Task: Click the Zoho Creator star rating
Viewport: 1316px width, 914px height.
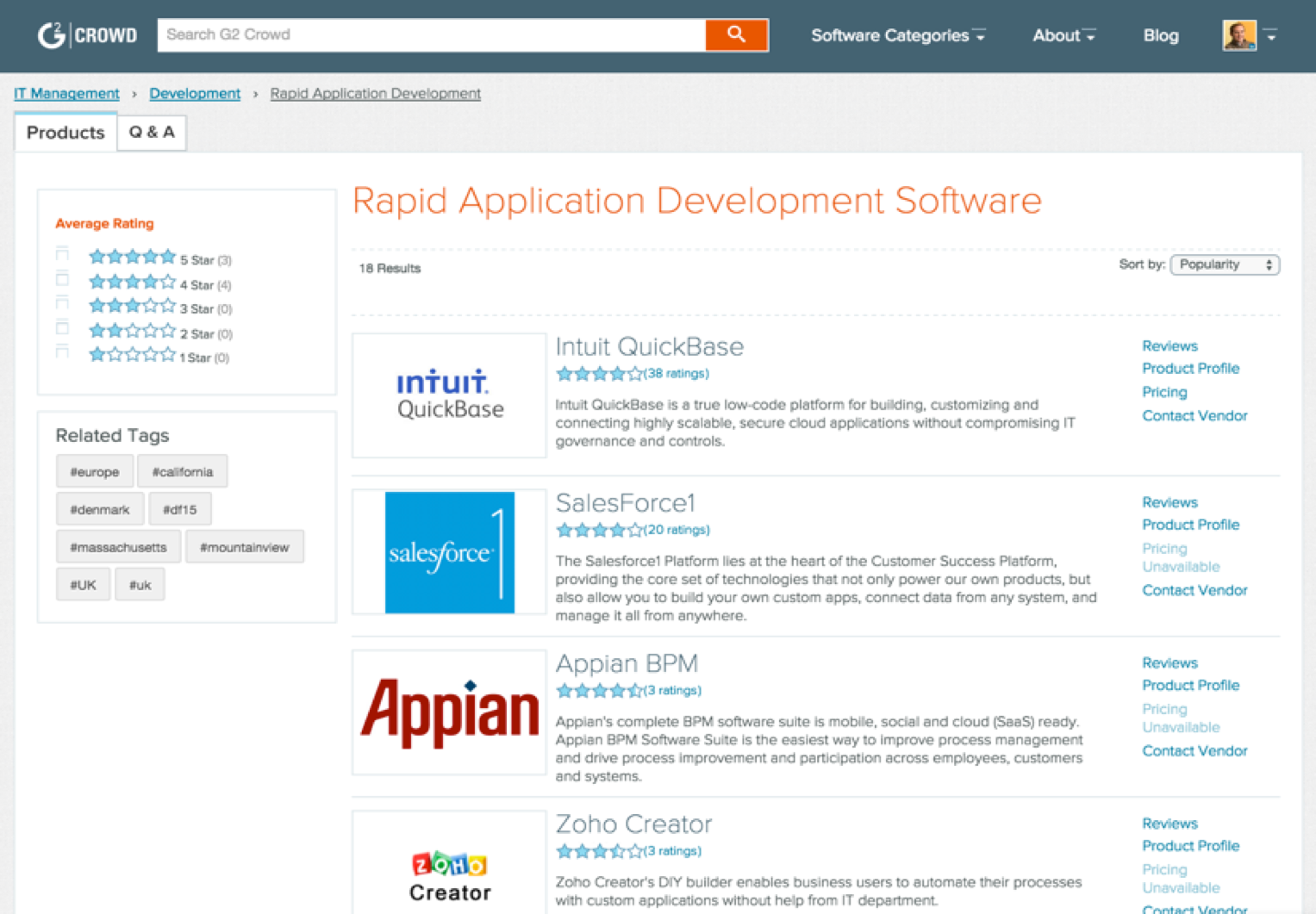Action: coord(600,851)
